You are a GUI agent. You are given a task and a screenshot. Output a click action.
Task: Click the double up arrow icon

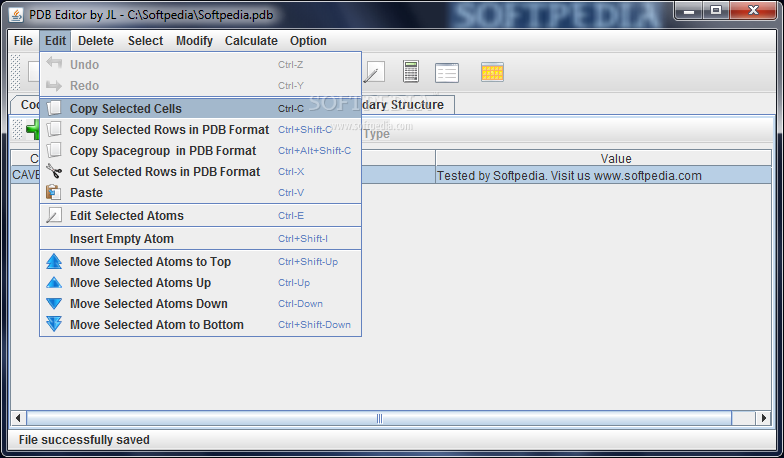[54, 261]
